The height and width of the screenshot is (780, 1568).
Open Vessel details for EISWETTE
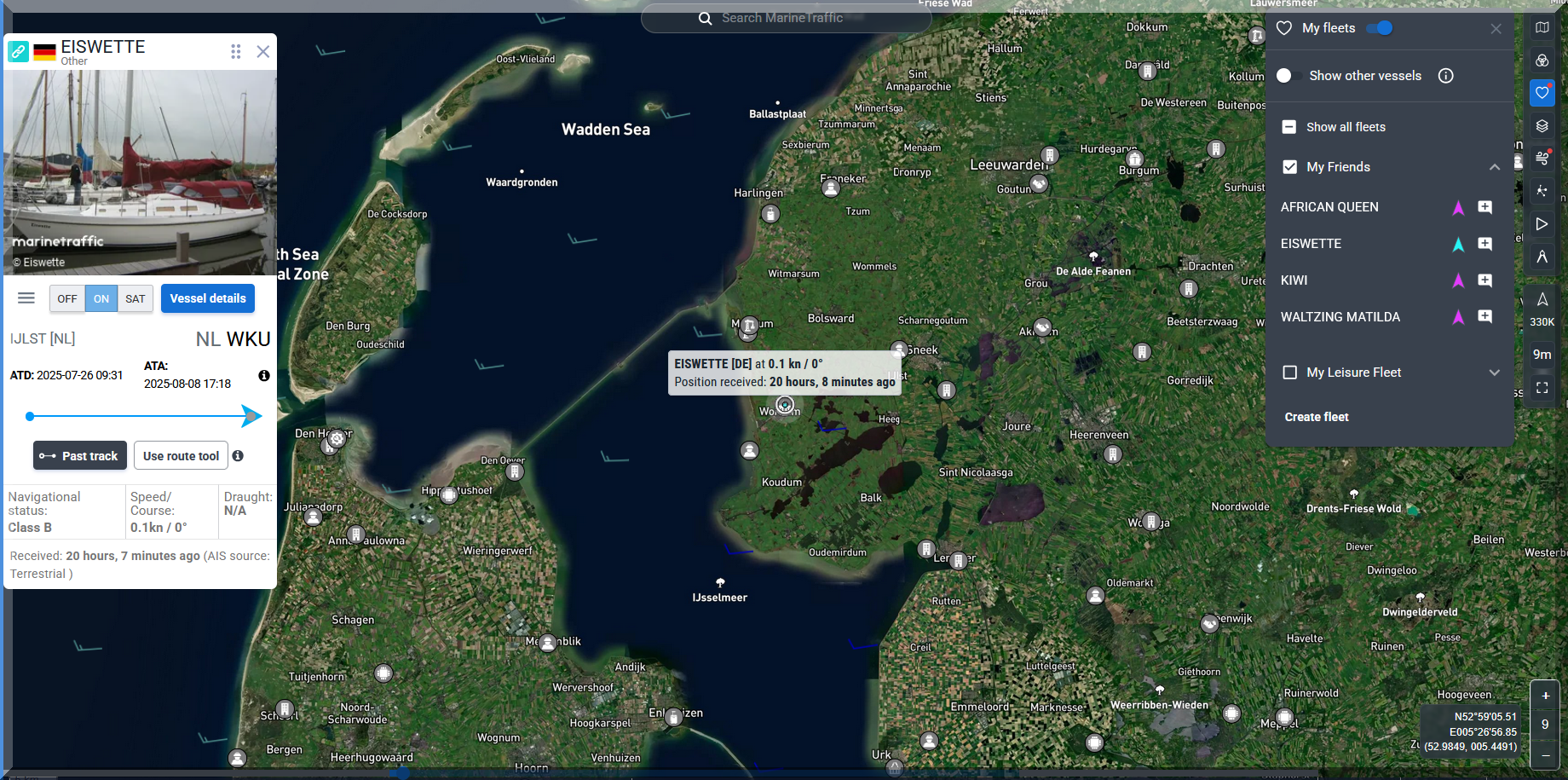208,298
